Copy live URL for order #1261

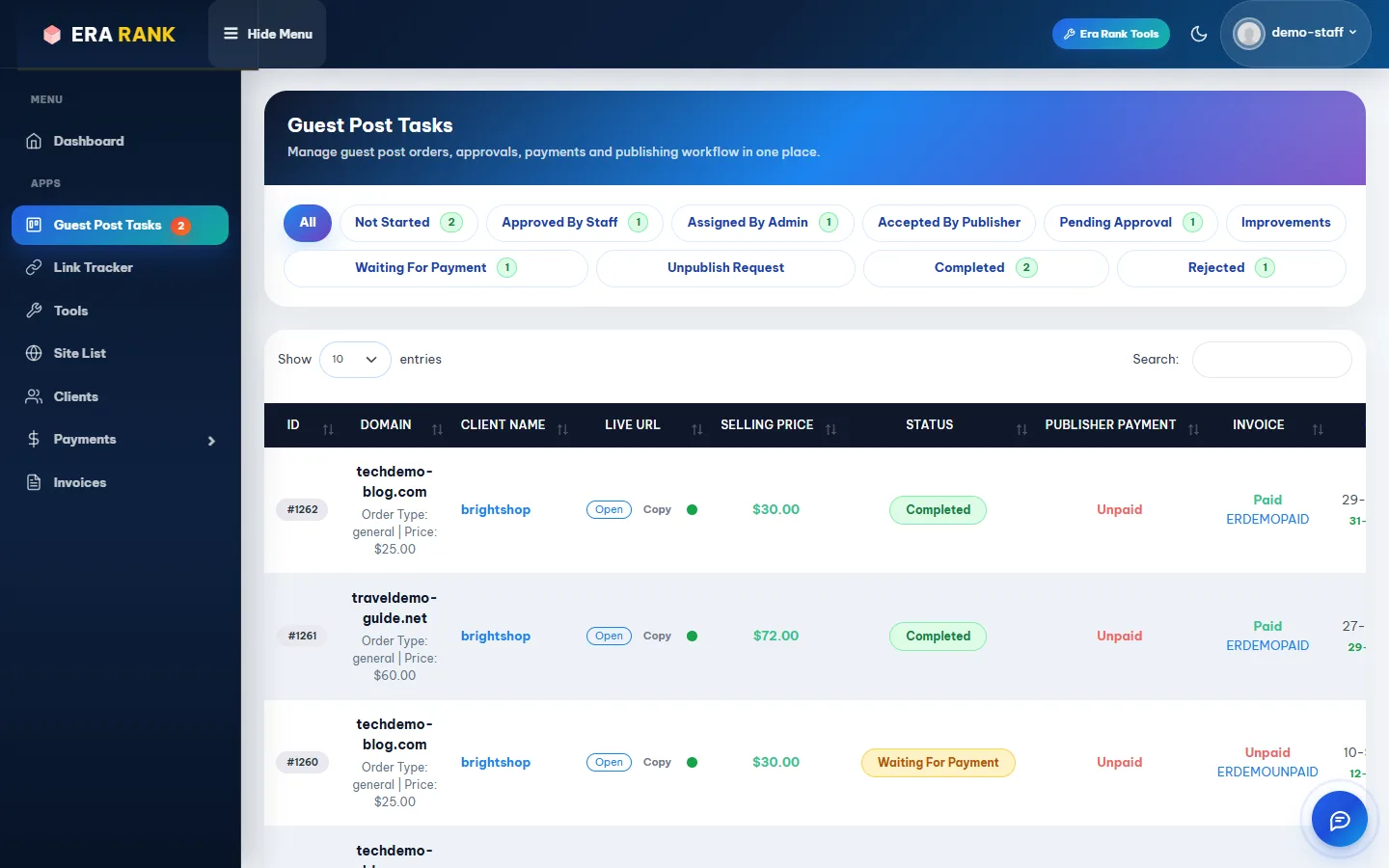tap(657, 637)
